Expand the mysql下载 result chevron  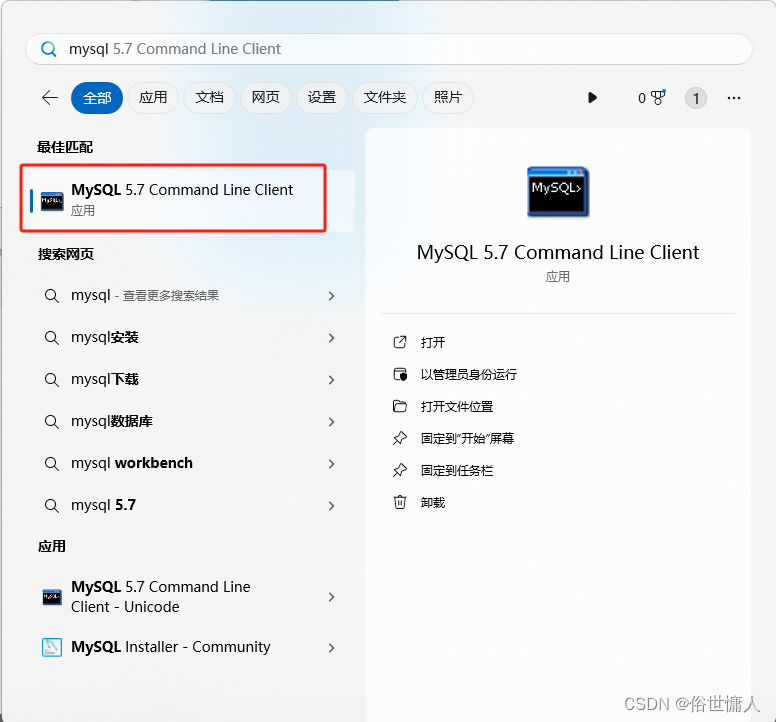point(332,380)
